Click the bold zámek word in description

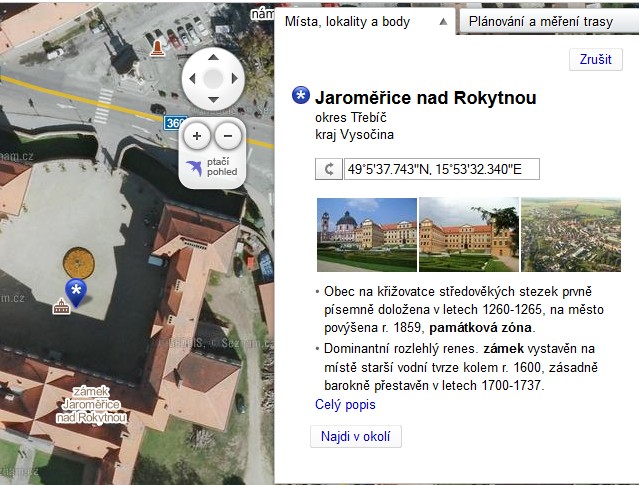point(504,349)
